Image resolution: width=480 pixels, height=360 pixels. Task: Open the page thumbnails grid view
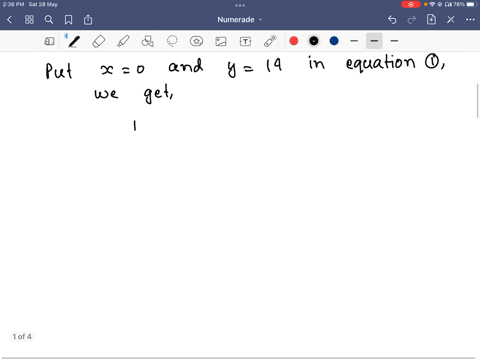click(x=29, y=20)
